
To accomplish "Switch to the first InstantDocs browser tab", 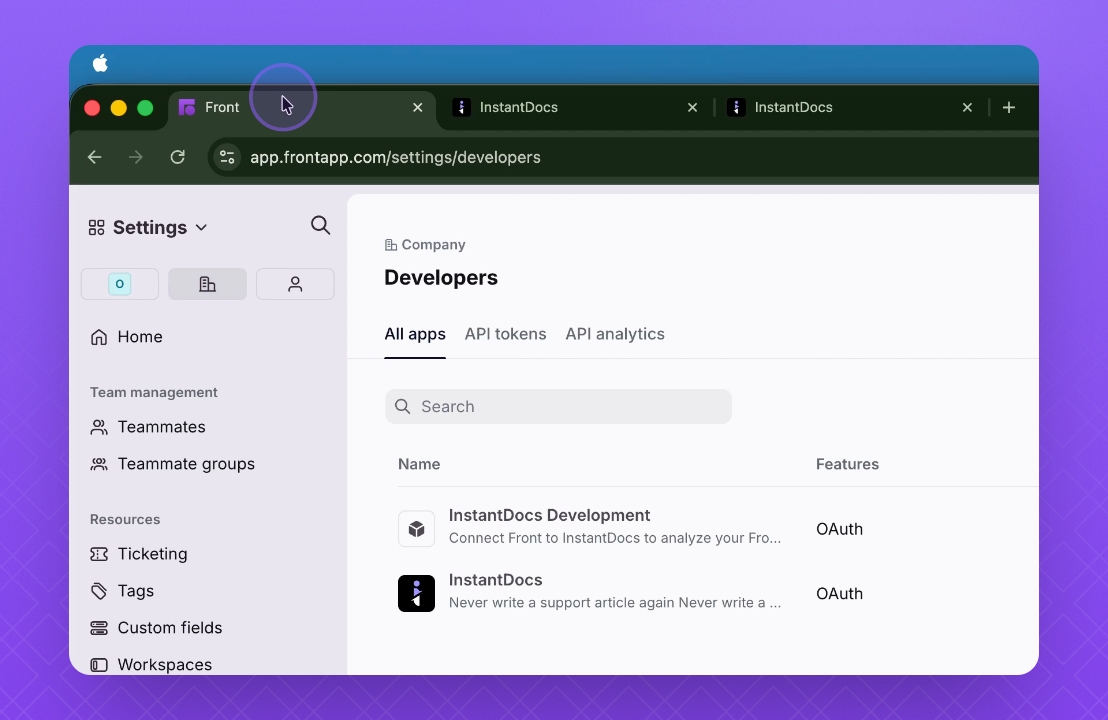I will (x=576, y=107).
